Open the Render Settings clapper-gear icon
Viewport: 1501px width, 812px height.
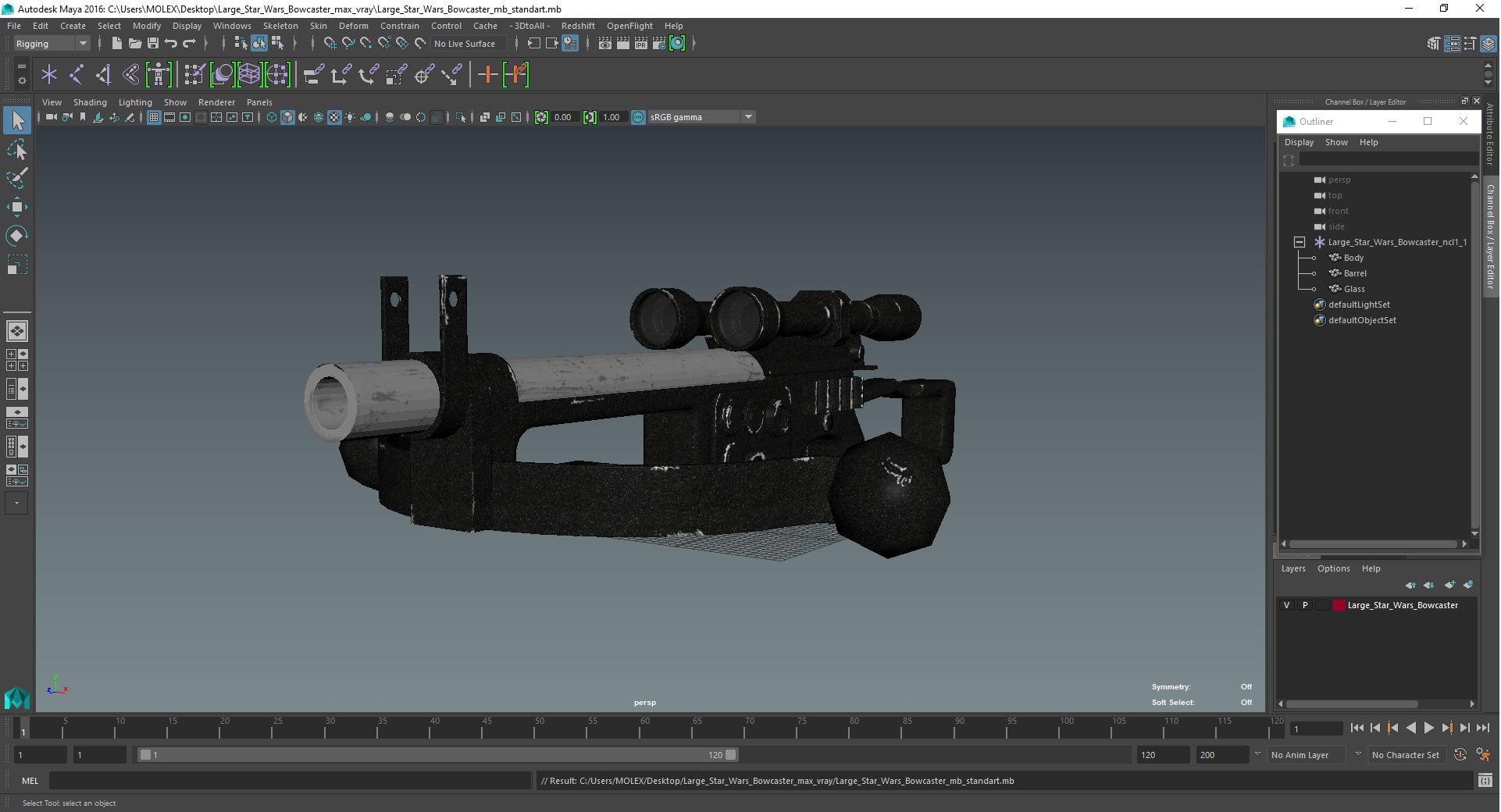coord(659,44)
